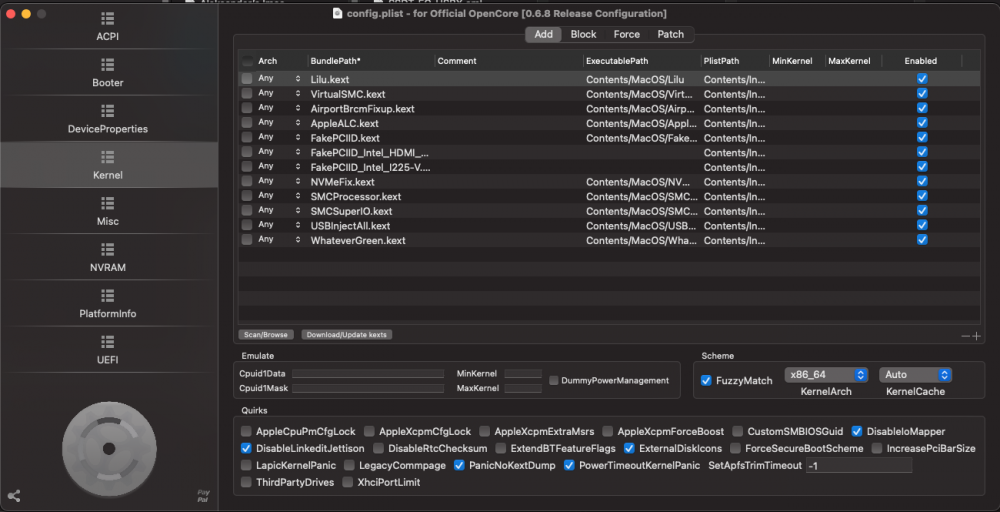1000x512 pixels.
Task: Uncheck Enabled for VirtualSMC.kext
Action: click(x=922, y=93)
